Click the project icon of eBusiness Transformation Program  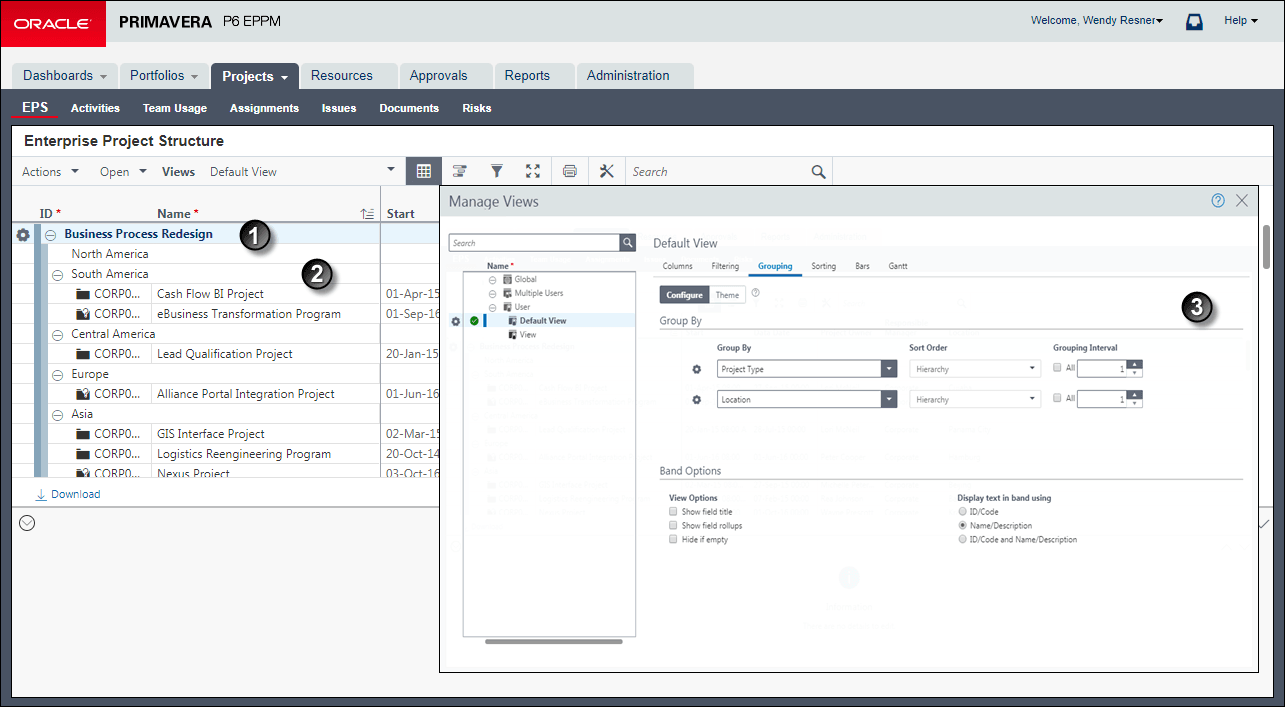(83, 314)
